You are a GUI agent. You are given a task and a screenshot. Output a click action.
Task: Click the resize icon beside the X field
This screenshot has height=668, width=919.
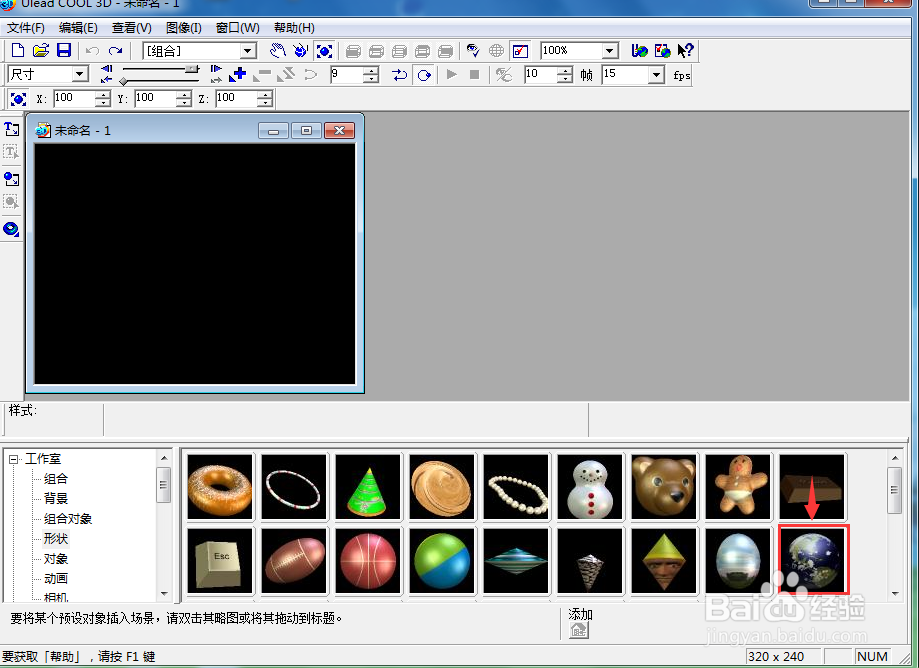click(18, 99)
